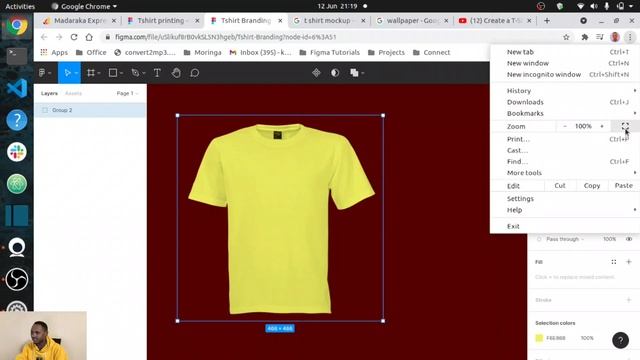Add a new fill with plus

coord(629,262)
